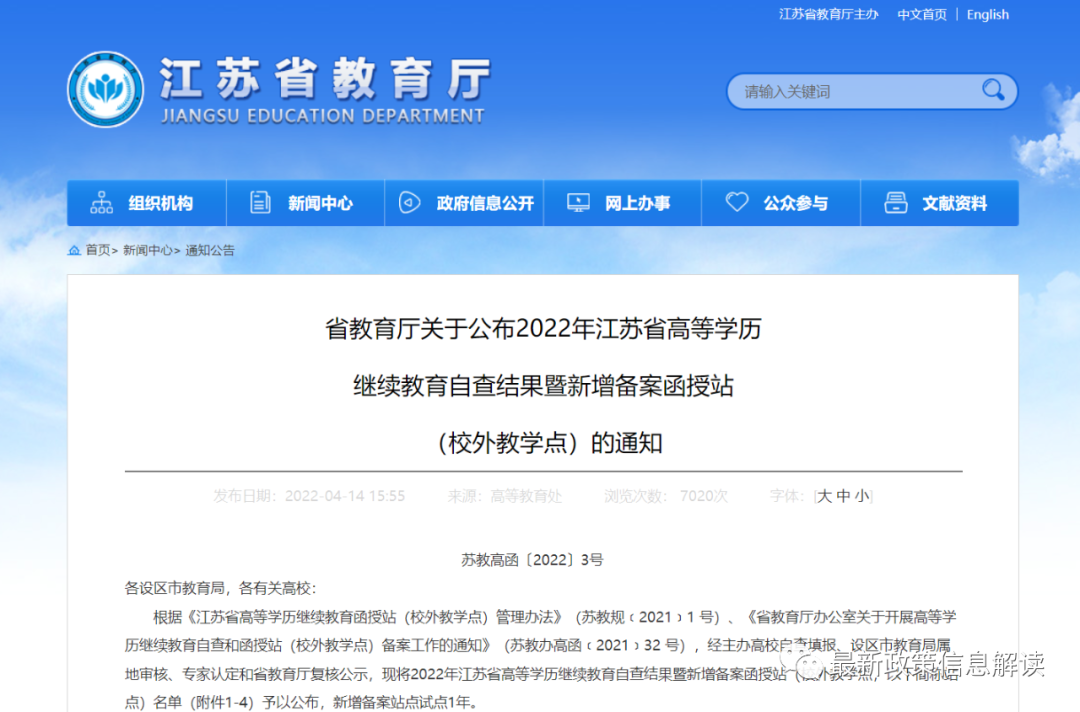
Task: Click the English language link
Action: (987, 14)
